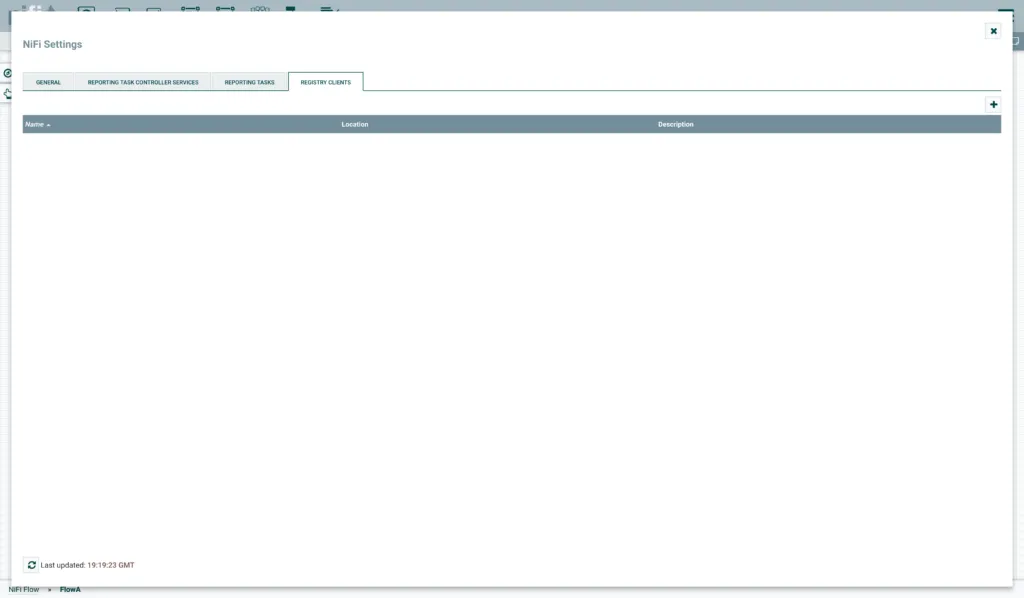1024x598 pixels.
Task: Select the Processor icon in top toolbar
Action: coord(86,9)
